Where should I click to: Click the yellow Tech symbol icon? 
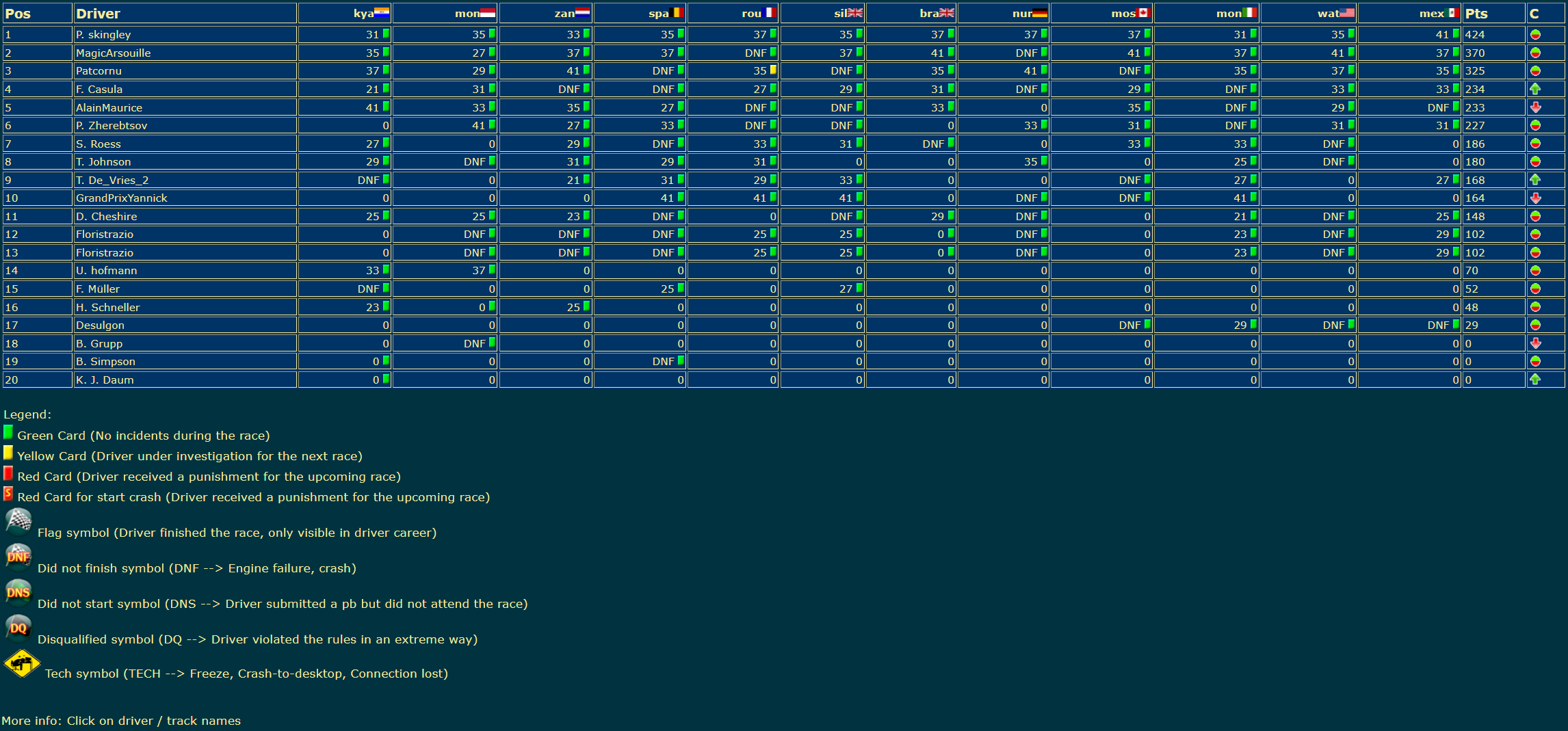22,664
